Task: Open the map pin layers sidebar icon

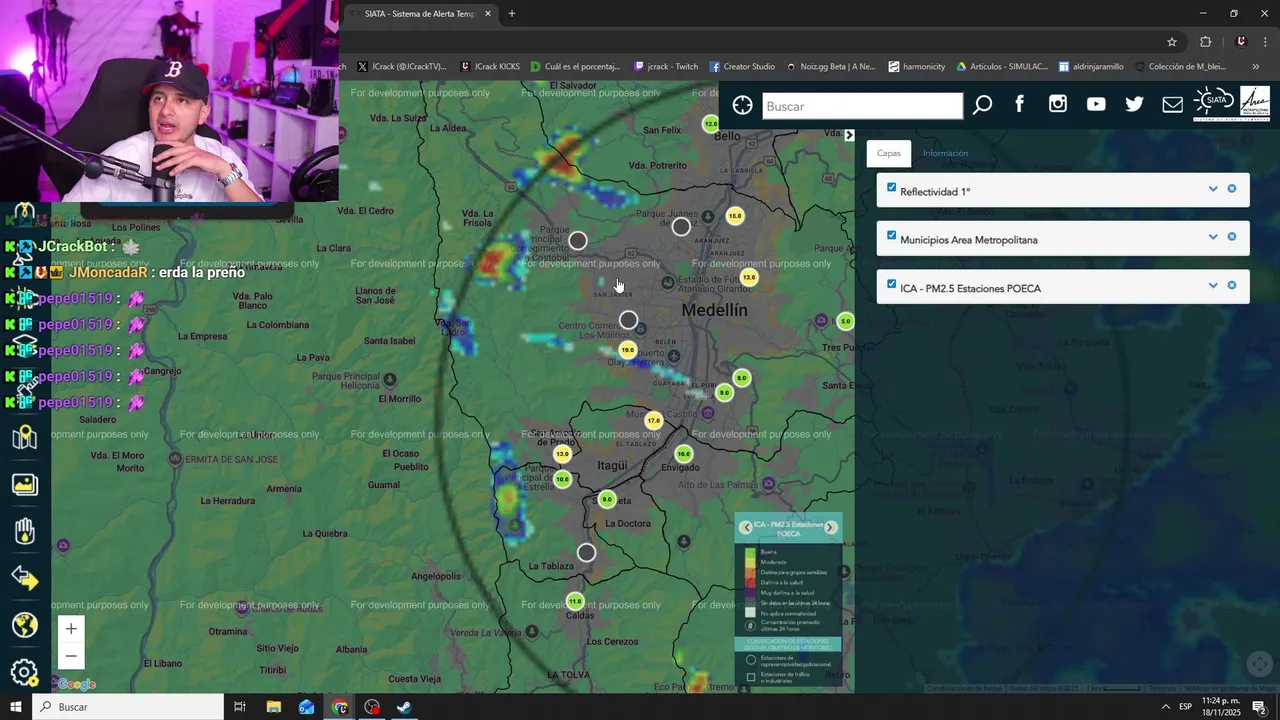Action: (x=25, y=438)
